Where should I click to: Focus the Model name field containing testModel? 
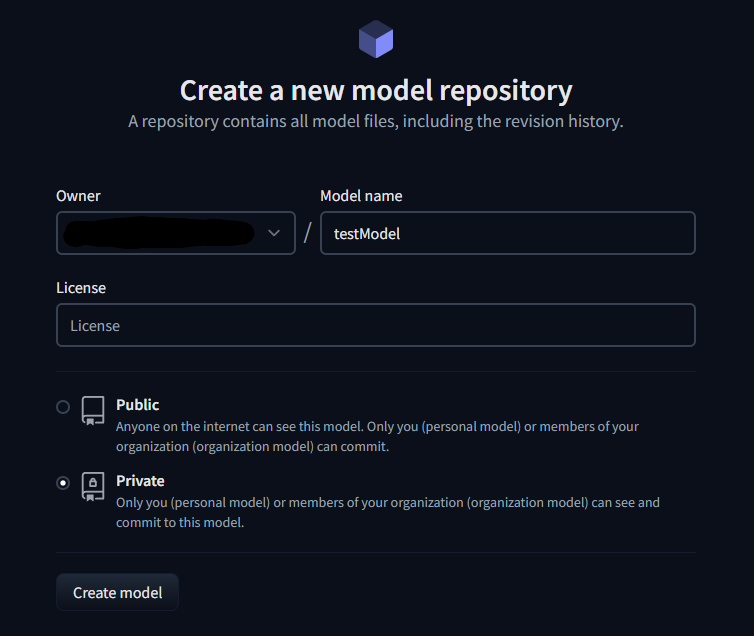(508, 233)
